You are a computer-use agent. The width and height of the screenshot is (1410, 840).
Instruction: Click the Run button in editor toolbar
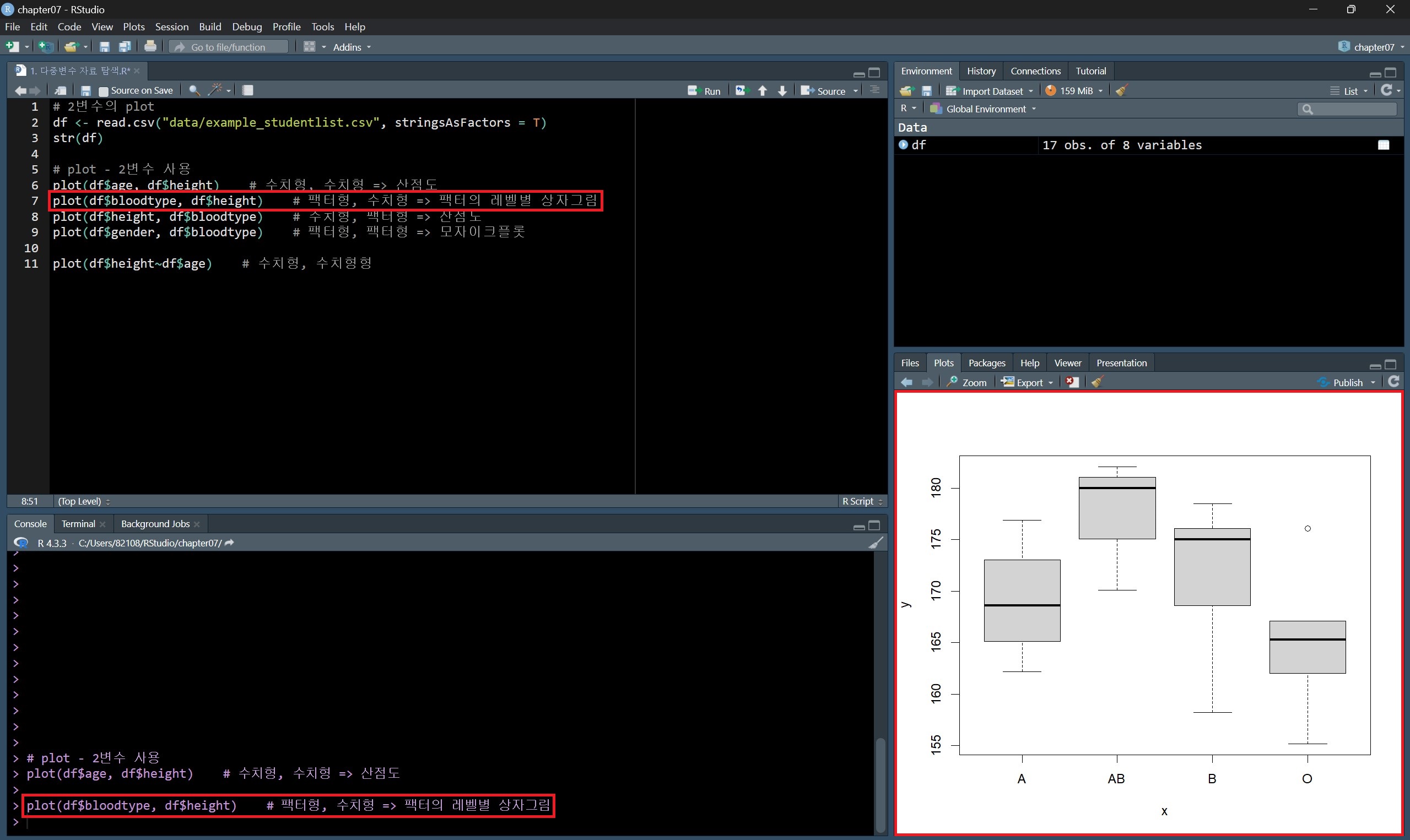[x=704, y=90]
